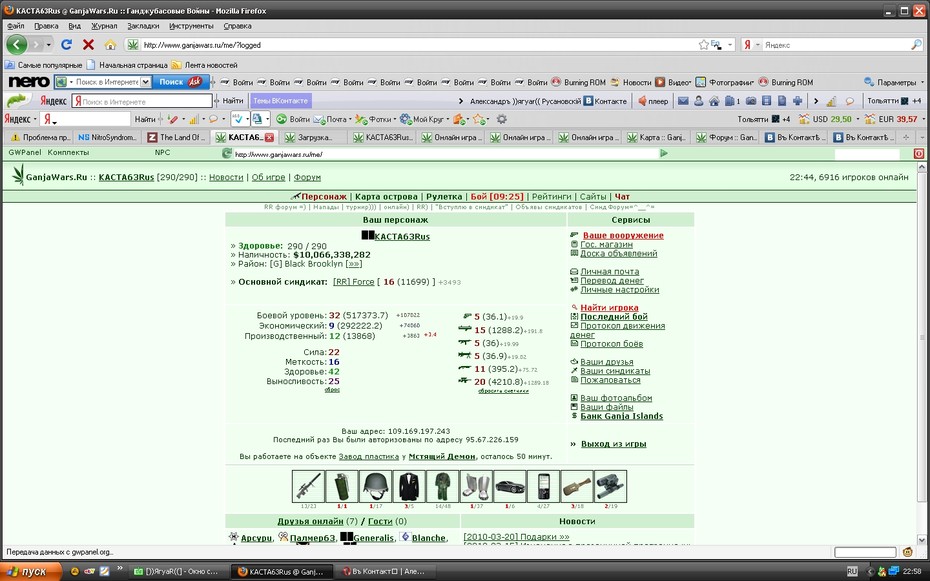Close the active KACTA6... tab

point(269,137)
